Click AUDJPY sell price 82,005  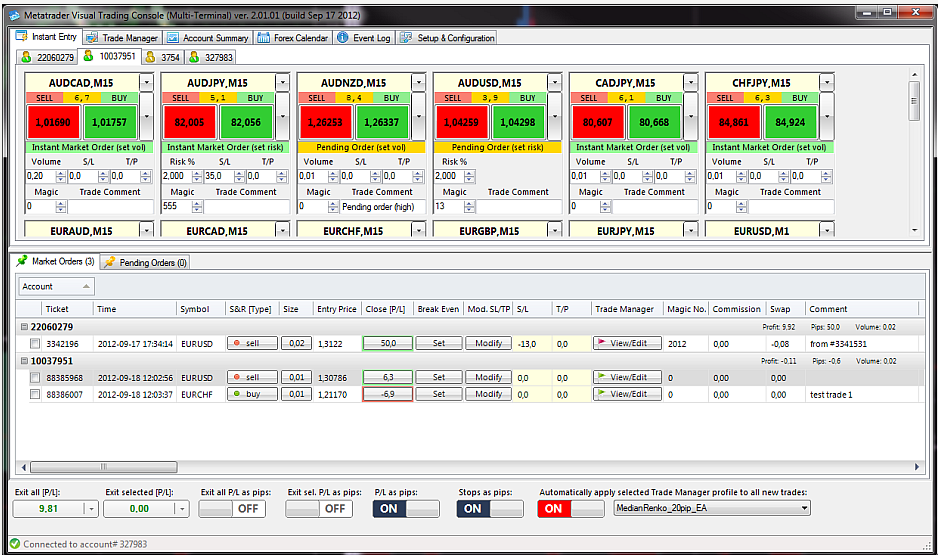click(x=189, y=122)
